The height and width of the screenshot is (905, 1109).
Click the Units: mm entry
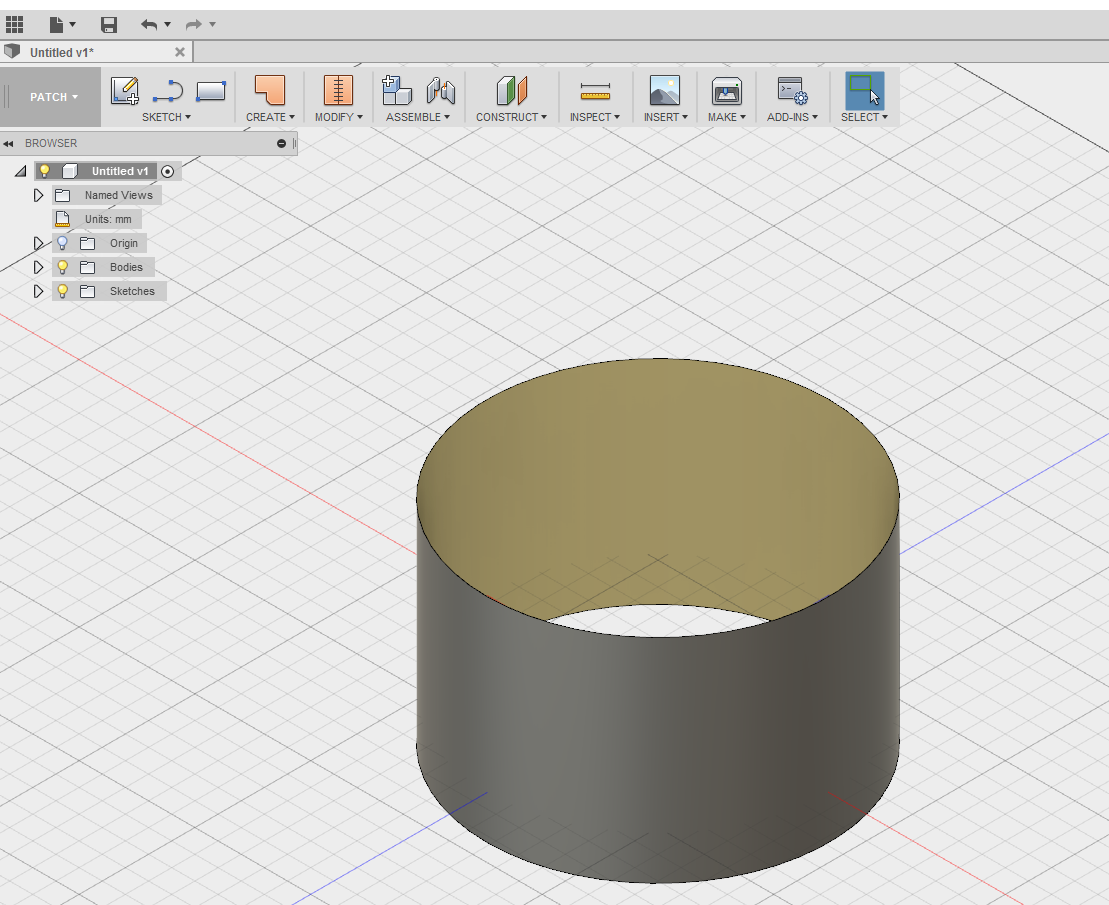(x=108, y=218)
